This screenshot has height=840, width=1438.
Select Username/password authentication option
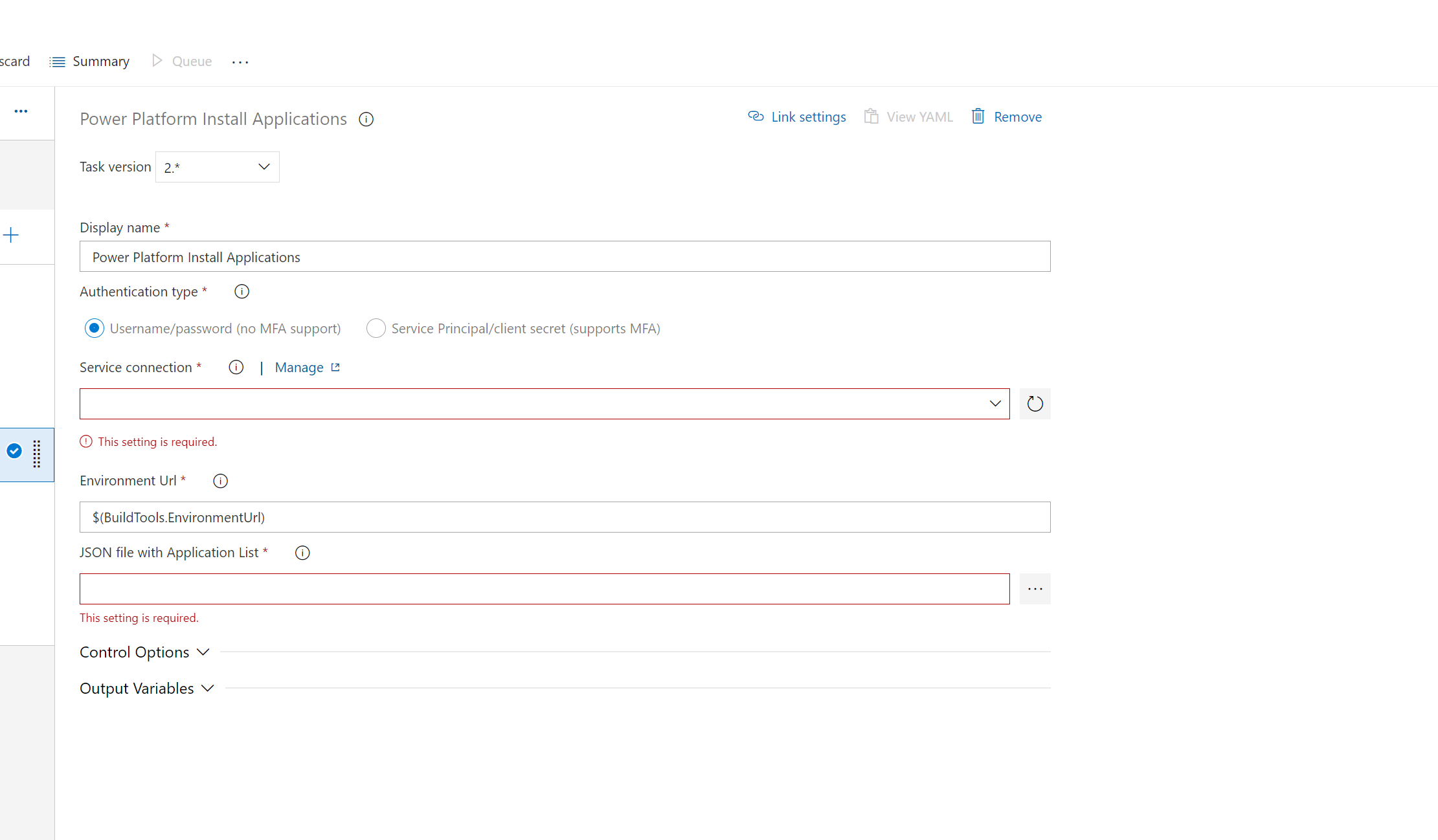coord(95,328)
